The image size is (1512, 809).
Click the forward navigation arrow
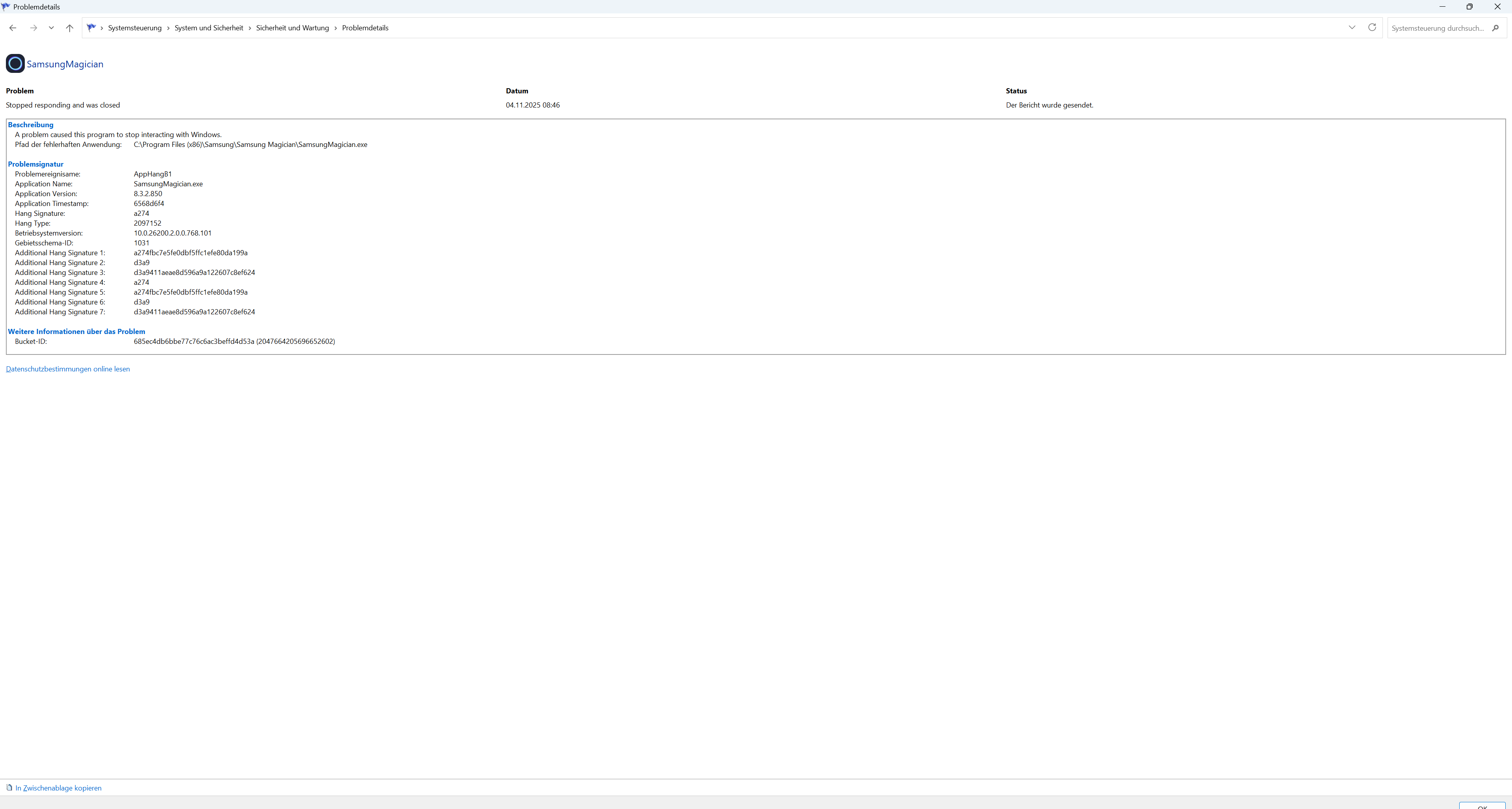pyautogui.click(x=33, y=28)
